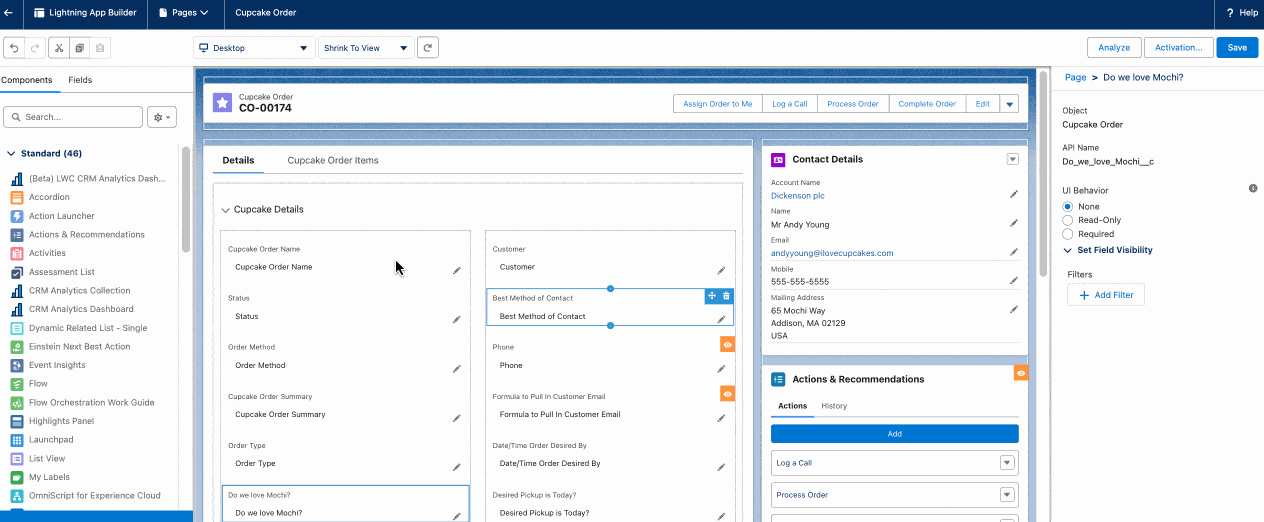Screen dimensions: 1264x522
Task: Open the Desktop form factor dropdown
Action: 255,48
